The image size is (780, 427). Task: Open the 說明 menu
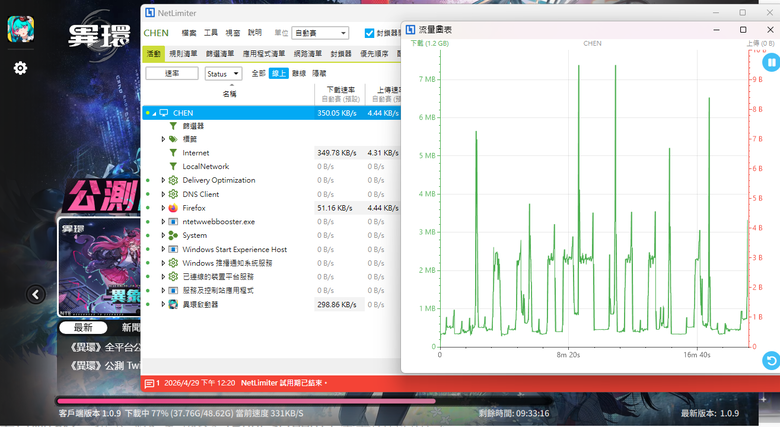click(255, 33)
